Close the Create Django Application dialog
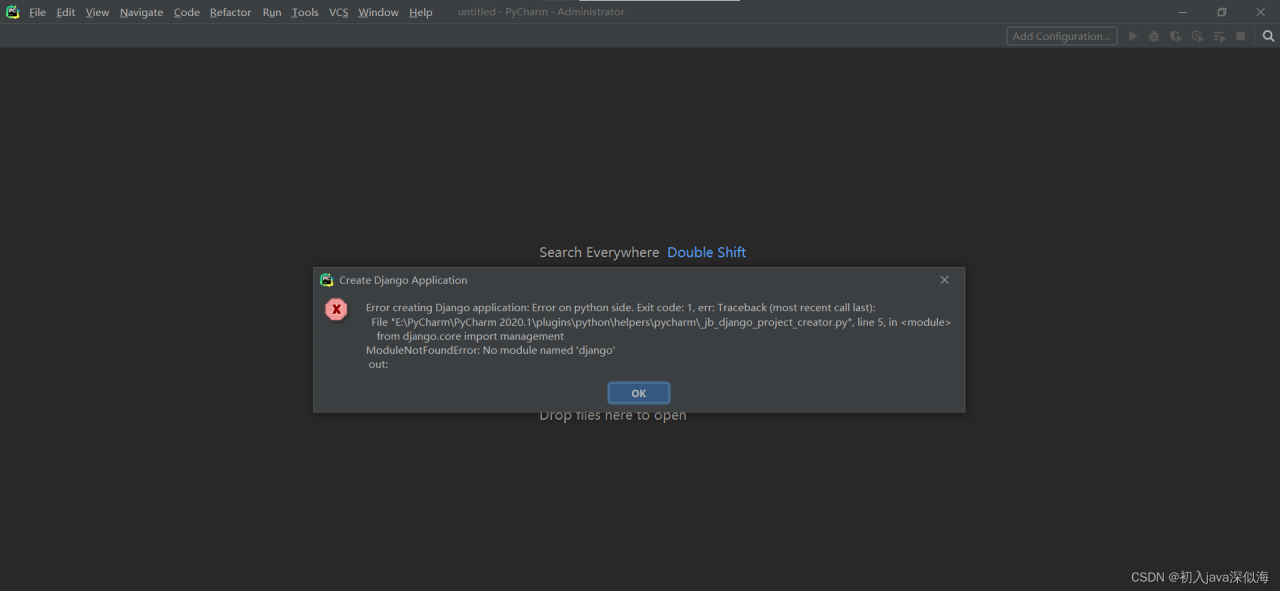 [x=944, y=280]
